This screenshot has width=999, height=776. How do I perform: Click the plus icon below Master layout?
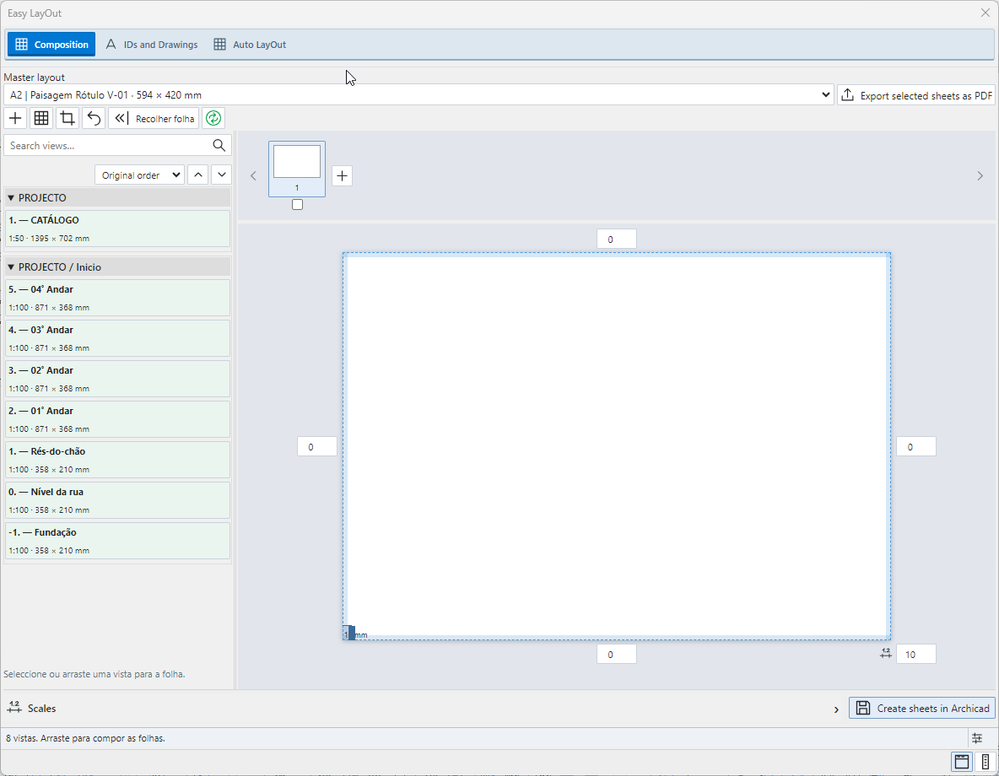pyautogui.click(x=15, y=119)
